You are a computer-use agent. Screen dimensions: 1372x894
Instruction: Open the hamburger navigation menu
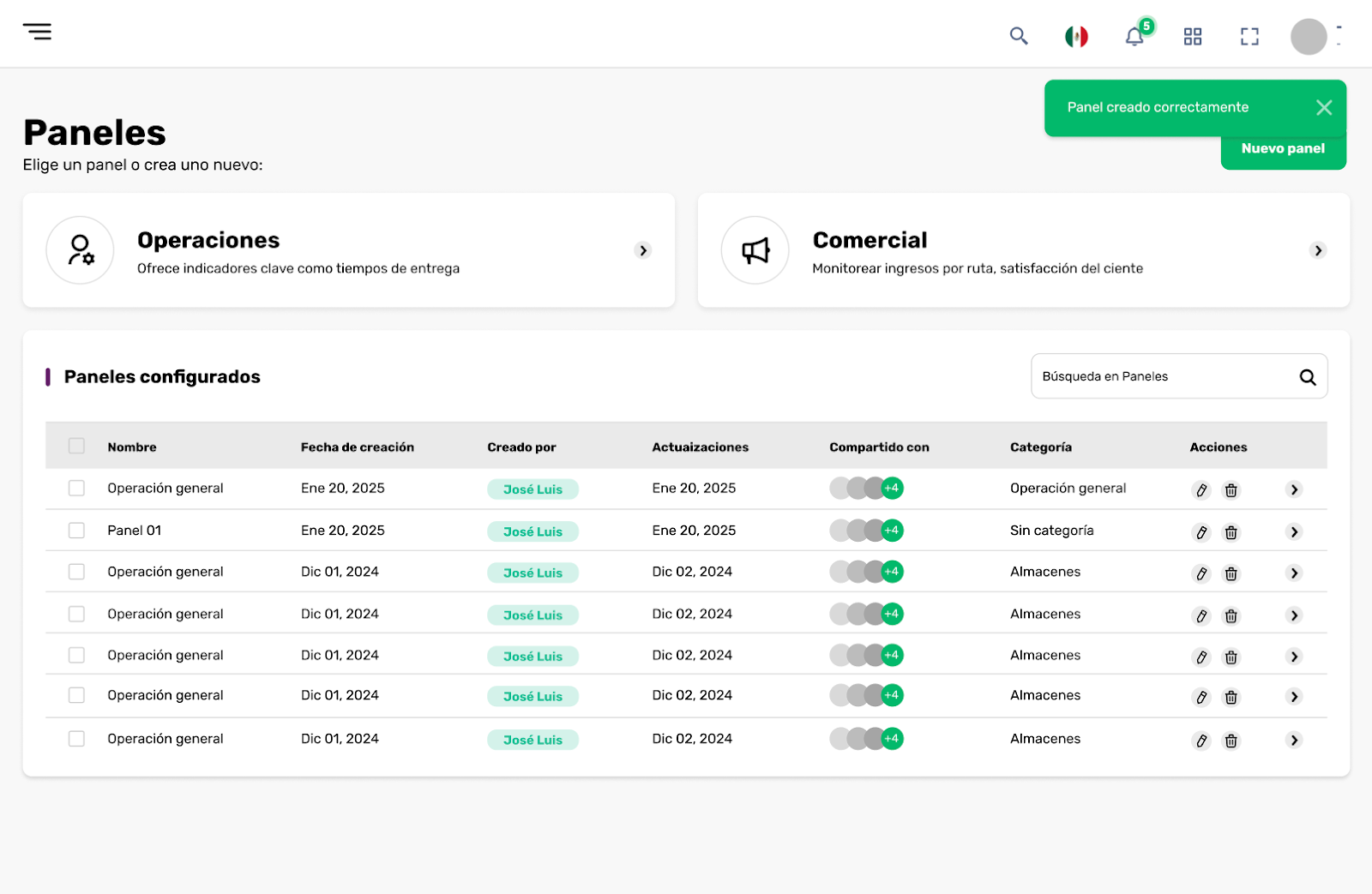[37, 32]
